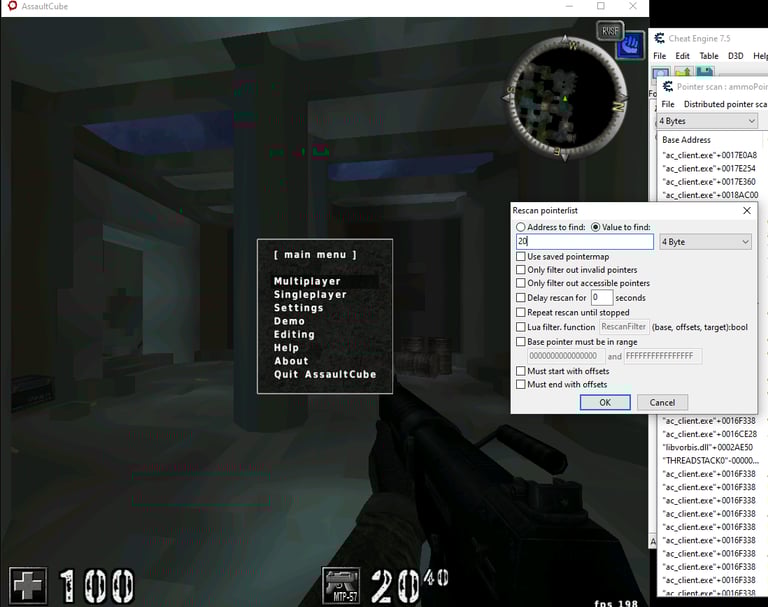Click the Cheat Engine open-file folder toolbar icon
The height and width of the screenshot is (607, 768).
tap(684, 72)
